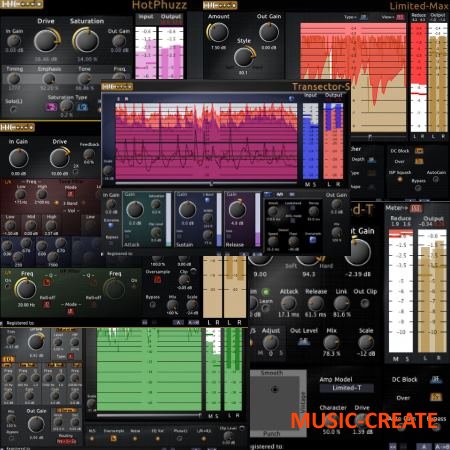Click the Feedback knob showing 60%

89,154
